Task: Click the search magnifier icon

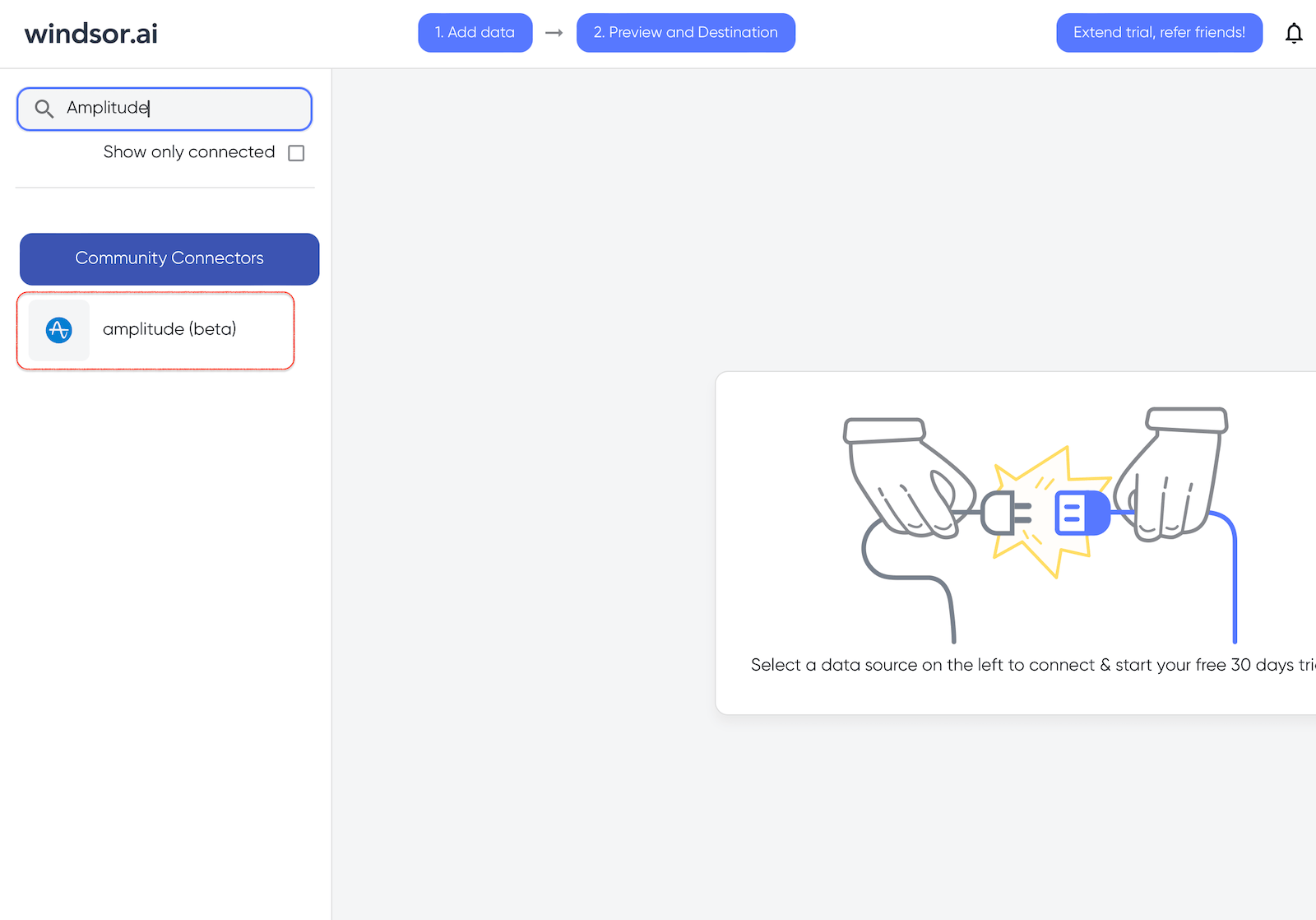Action: click(x=44, y=109)
